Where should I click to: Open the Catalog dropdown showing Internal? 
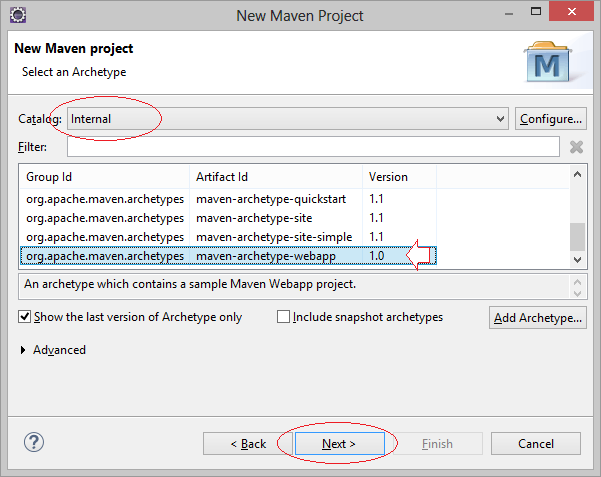coord(288,119)
